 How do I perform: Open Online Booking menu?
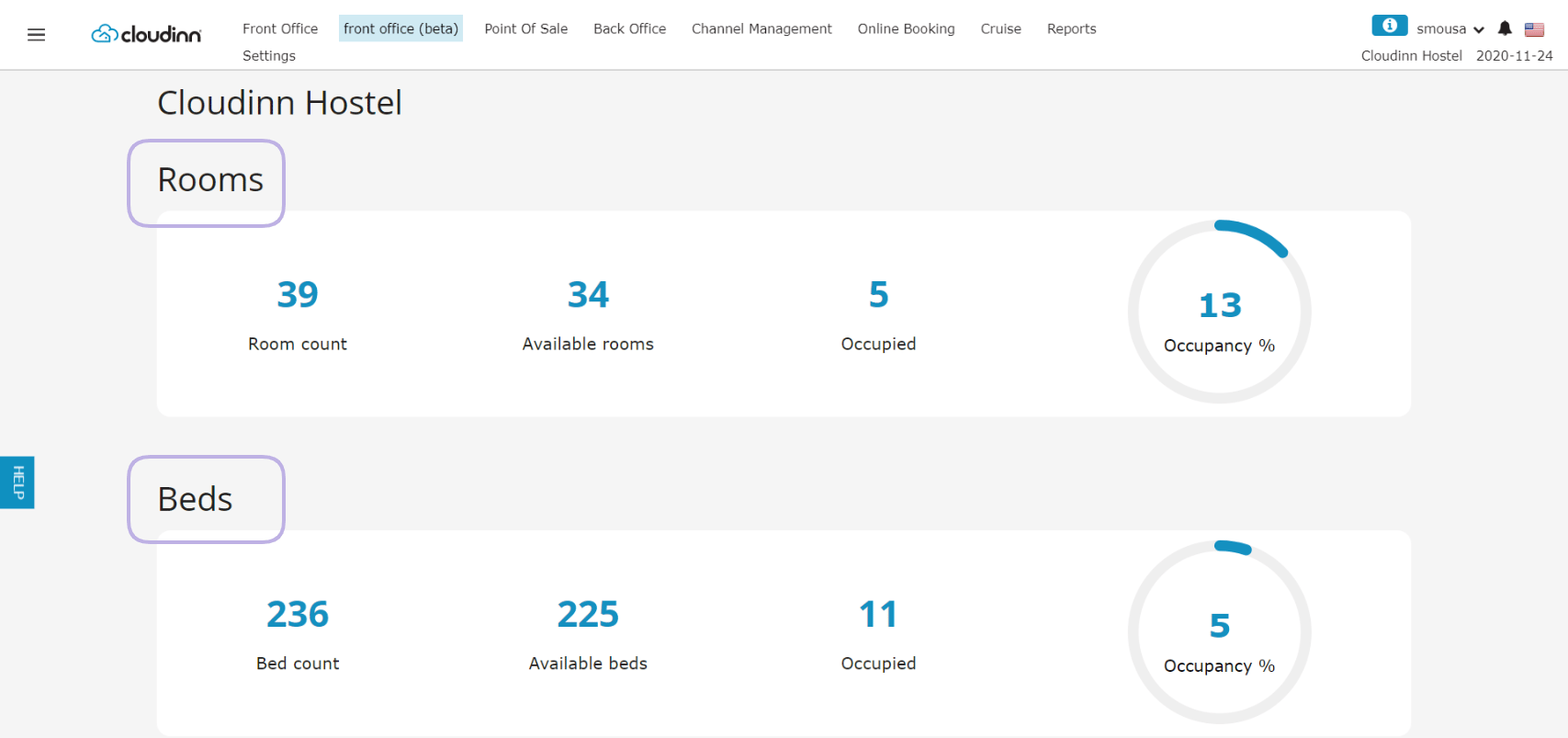(907, 28)
